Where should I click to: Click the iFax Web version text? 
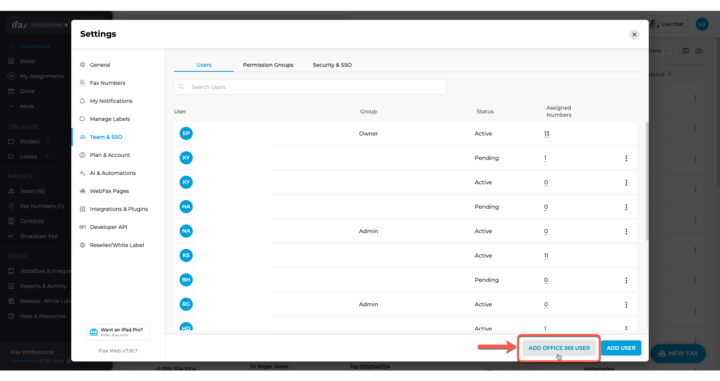pyautogui.click(x=118, y=351)
